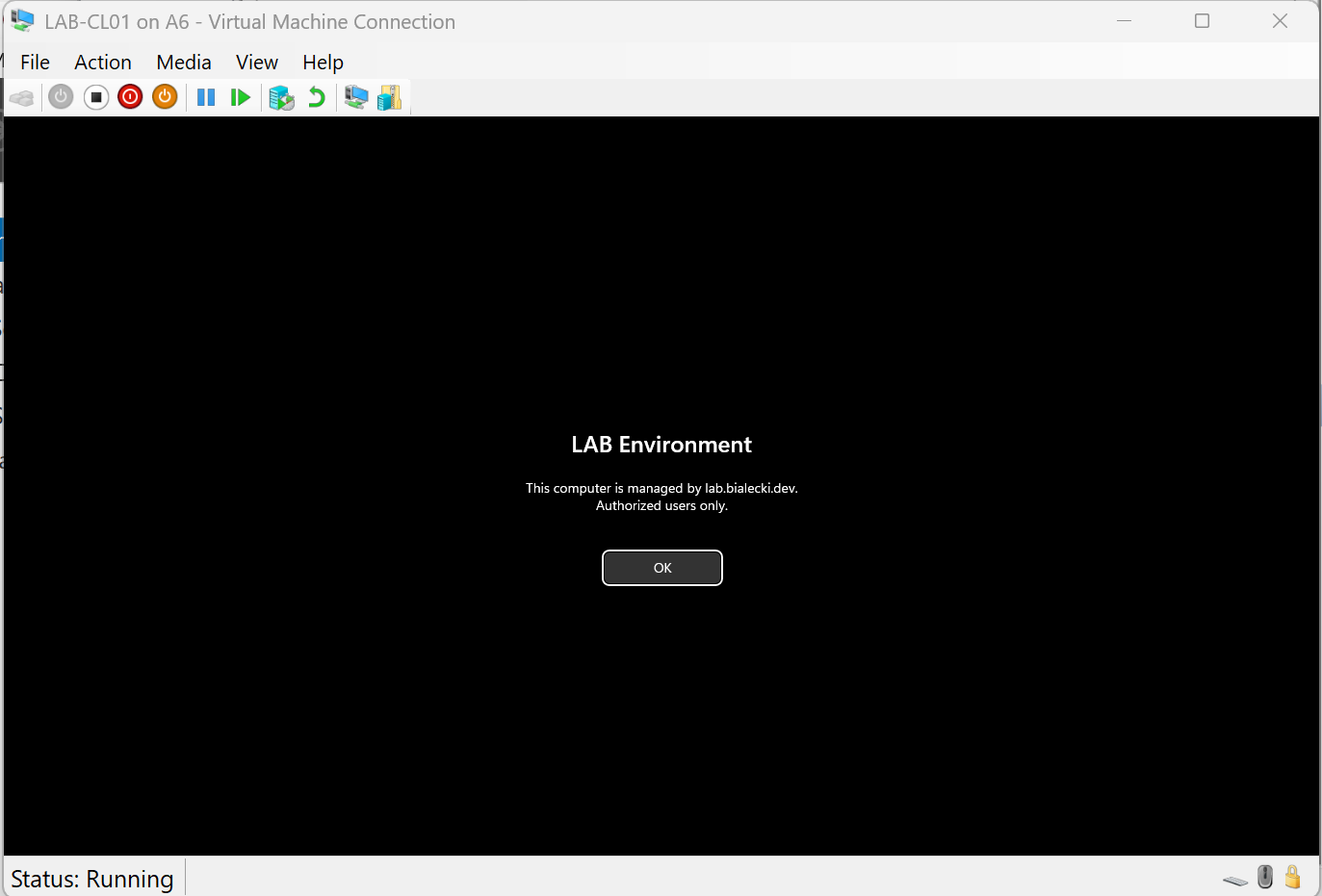This screenshot has width=1322, height=896.
Task: Click the grey Start power icon
Action: tap(61, 97)
